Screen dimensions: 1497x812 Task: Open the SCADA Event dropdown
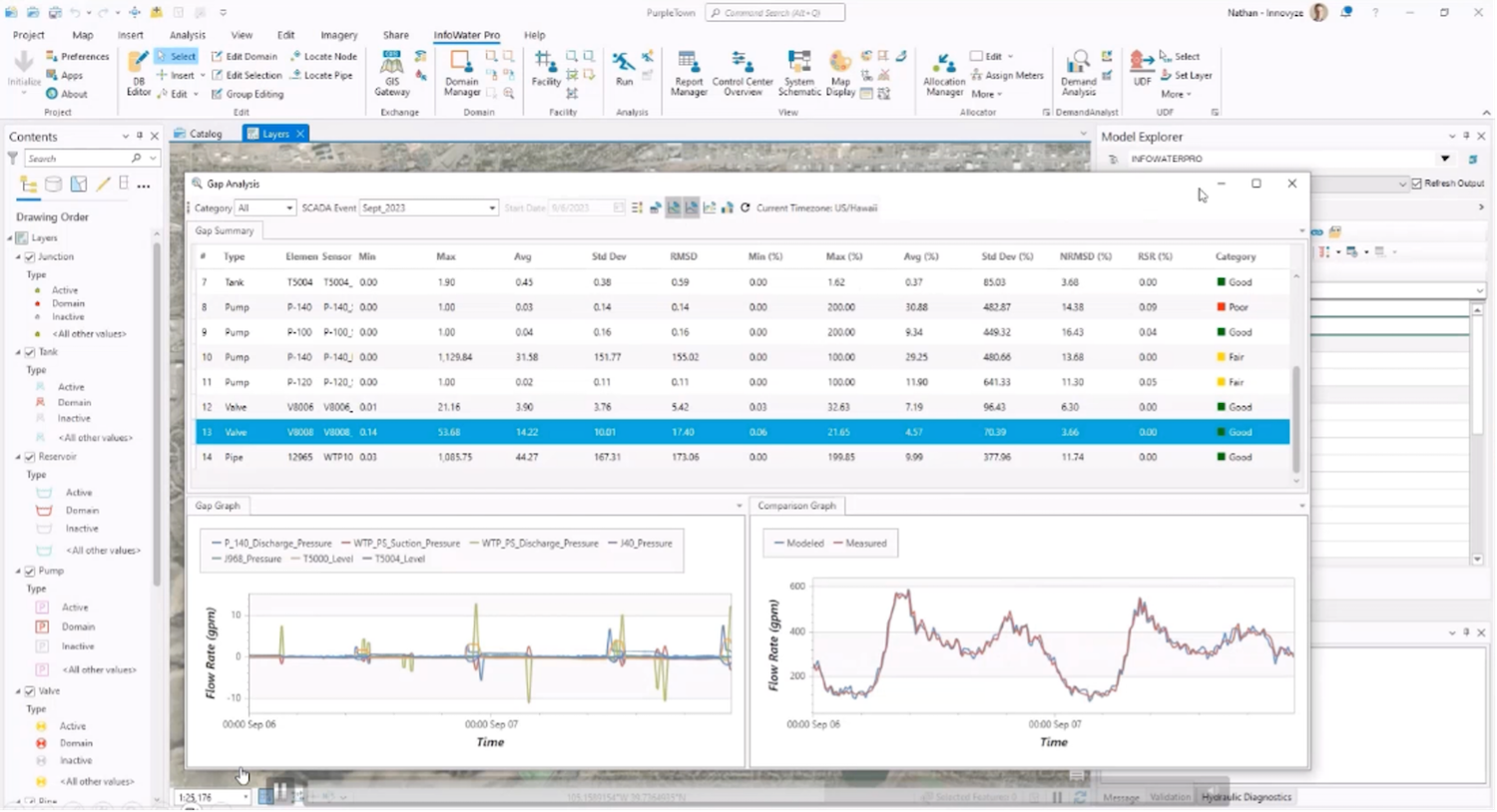(x=429, y=207)
